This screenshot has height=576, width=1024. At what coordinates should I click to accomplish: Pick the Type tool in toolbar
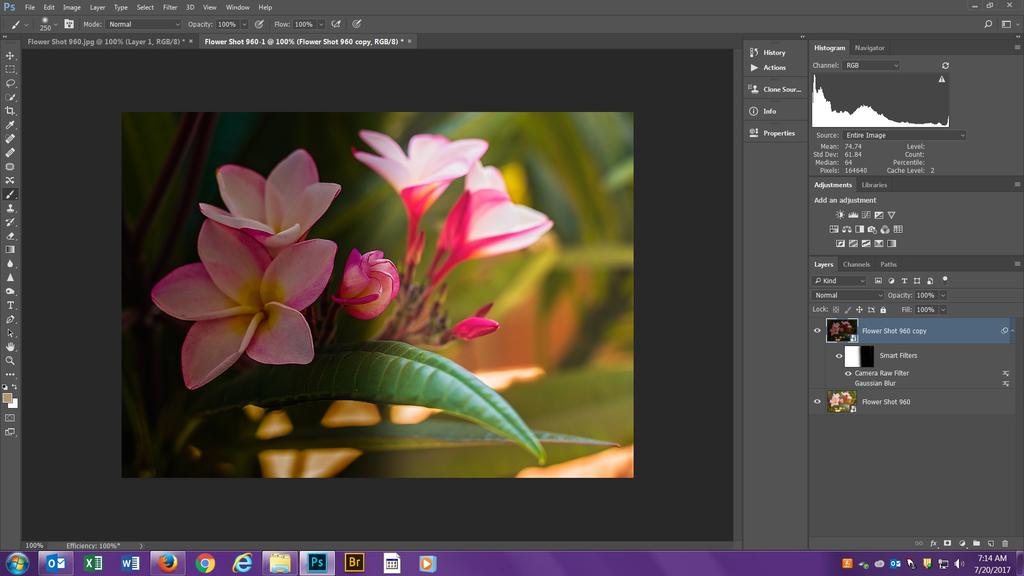point(10,305)
